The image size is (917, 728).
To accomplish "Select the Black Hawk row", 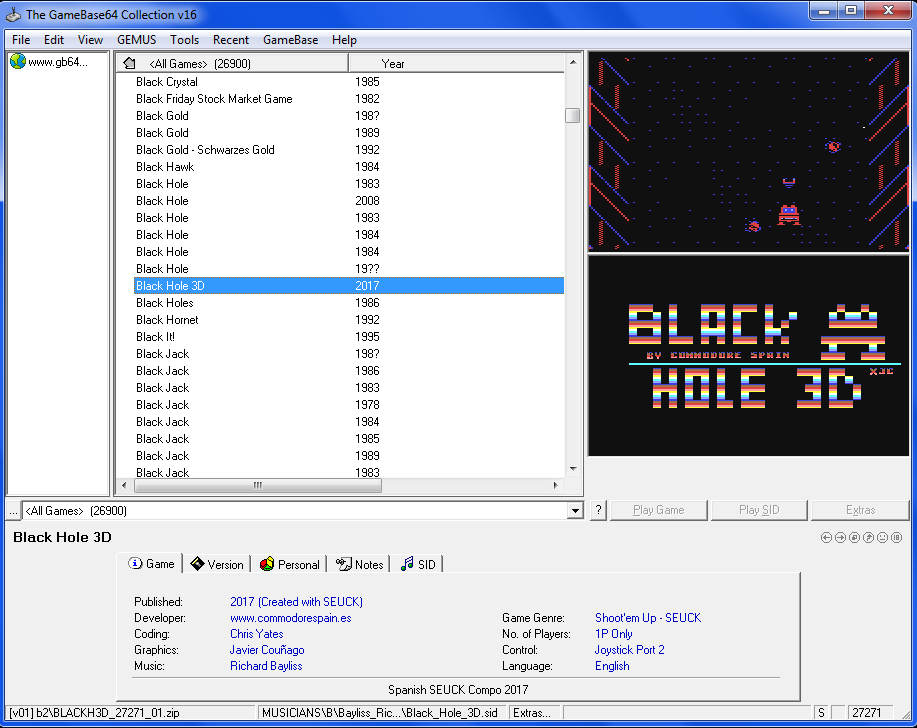I will [x=349, y=167].
